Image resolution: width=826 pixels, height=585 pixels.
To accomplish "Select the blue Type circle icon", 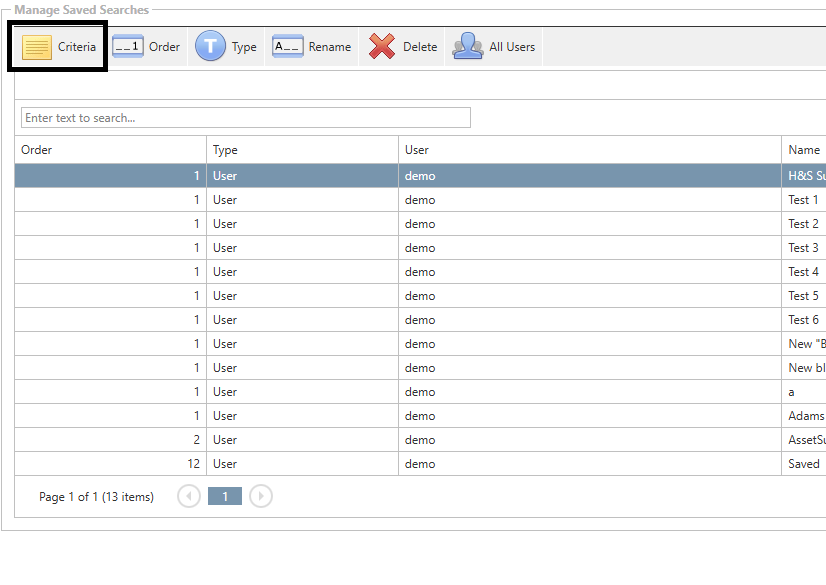I will 210,46.
